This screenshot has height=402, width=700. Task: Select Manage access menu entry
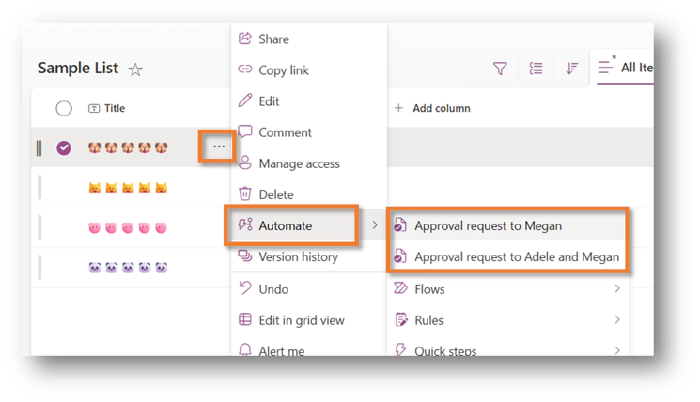tap(298, 163)
